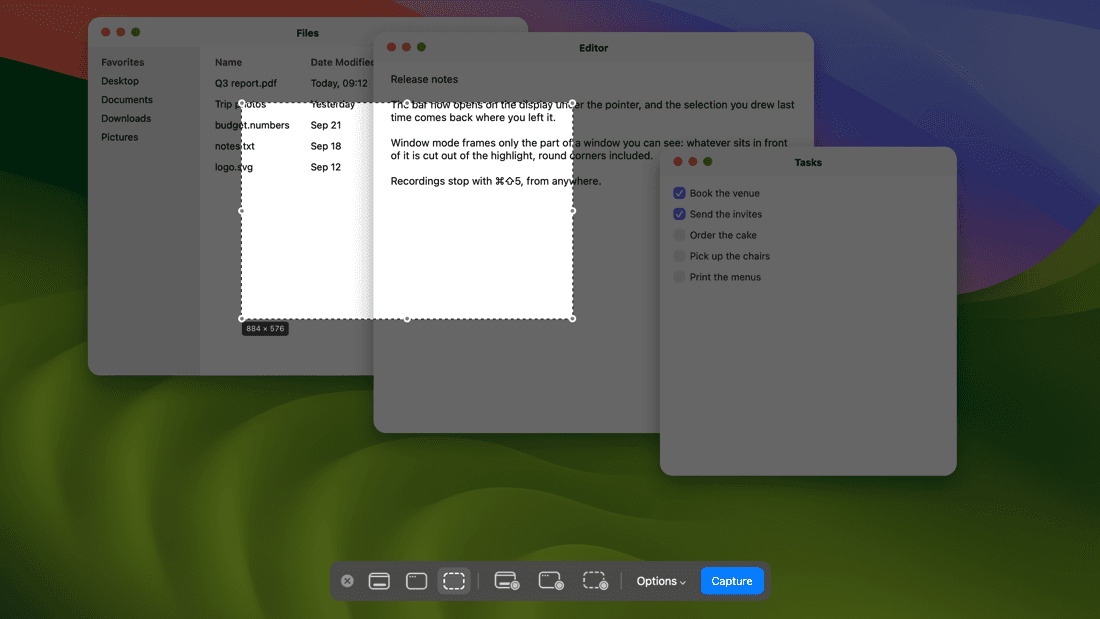Select Record Entire Screen icon

tap(507, 581)
